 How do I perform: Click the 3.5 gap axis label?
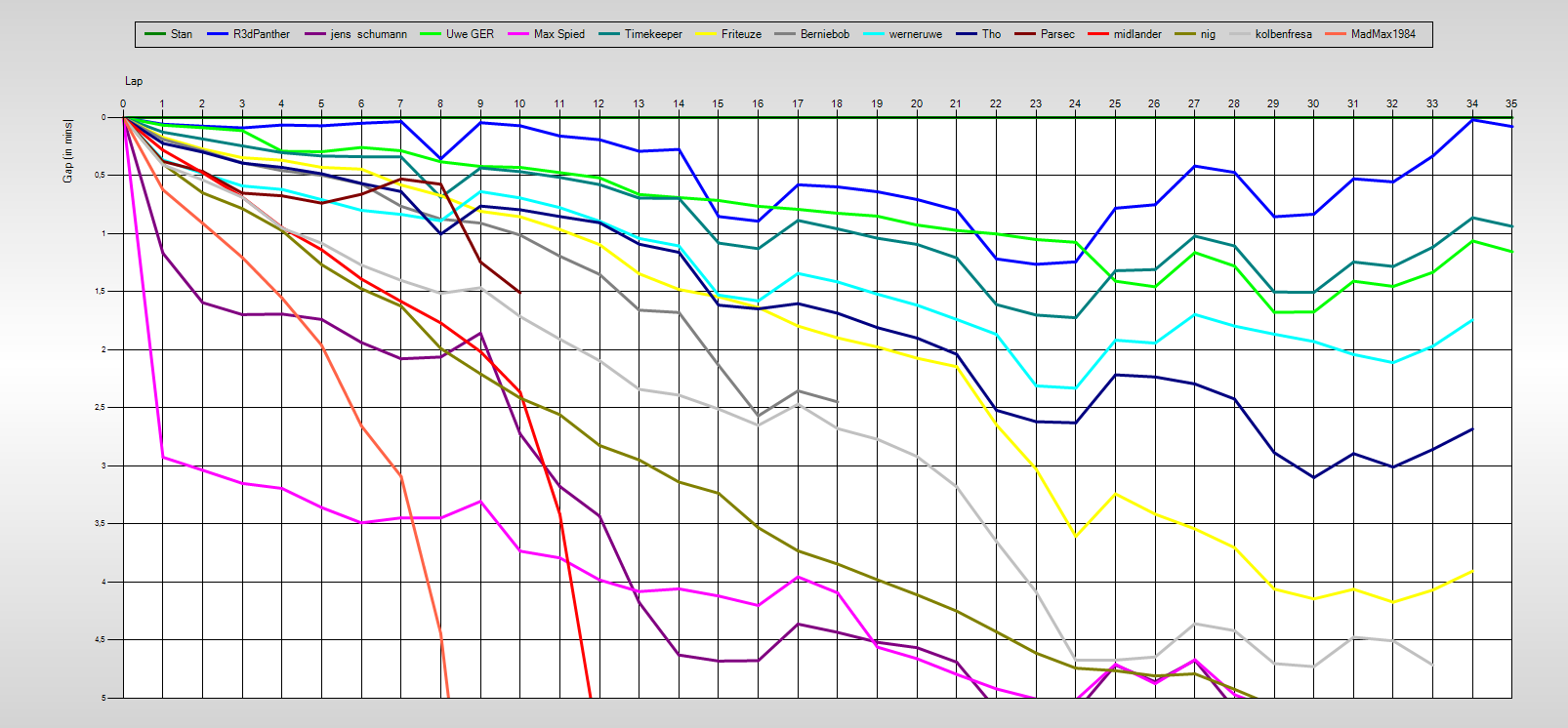(101, 524)
